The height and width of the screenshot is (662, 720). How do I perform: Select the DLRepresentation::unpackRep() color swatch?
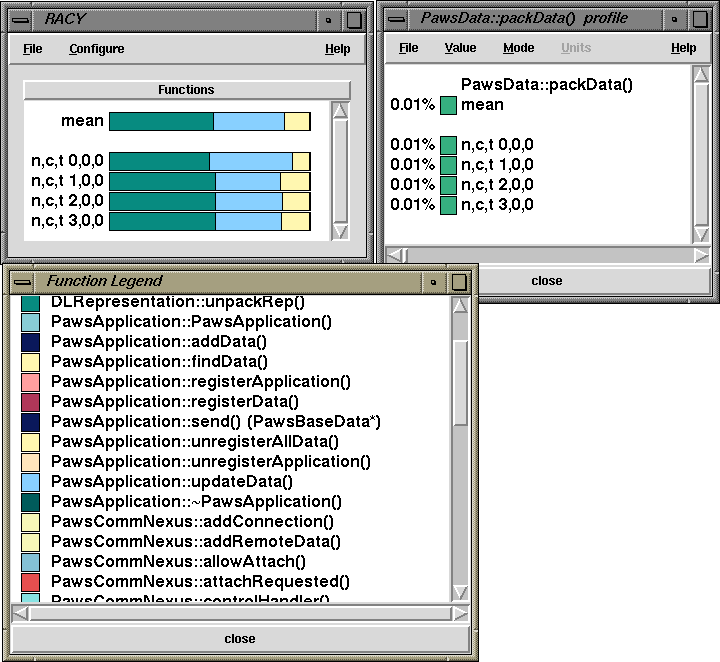pyautogui.click(x=30, y=302)
